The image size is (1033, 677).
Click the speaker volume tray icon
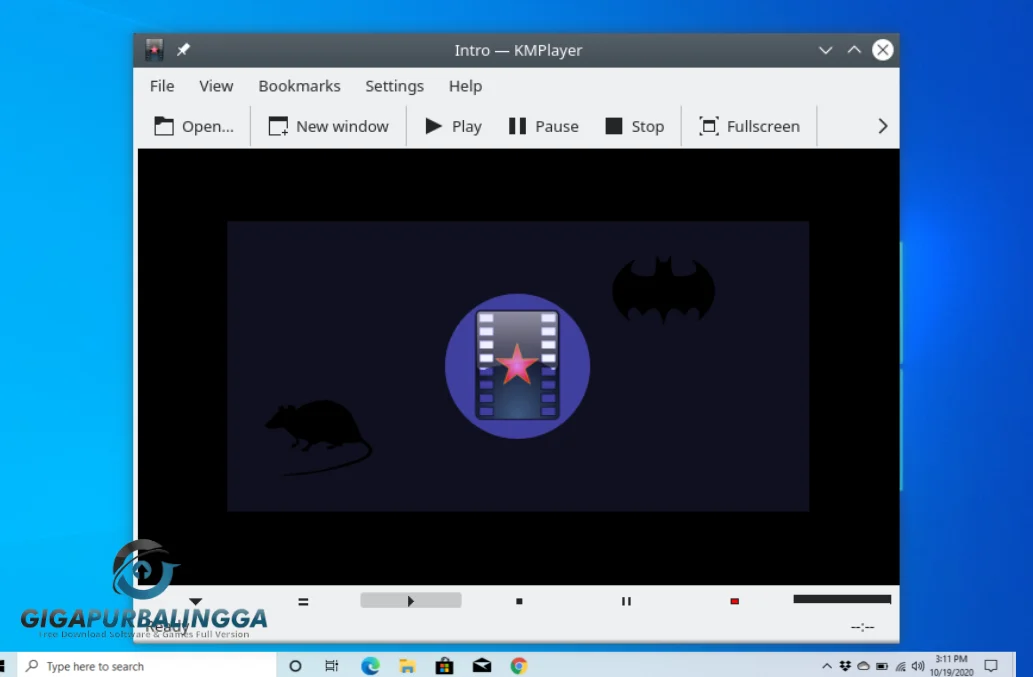click(918, 666)
